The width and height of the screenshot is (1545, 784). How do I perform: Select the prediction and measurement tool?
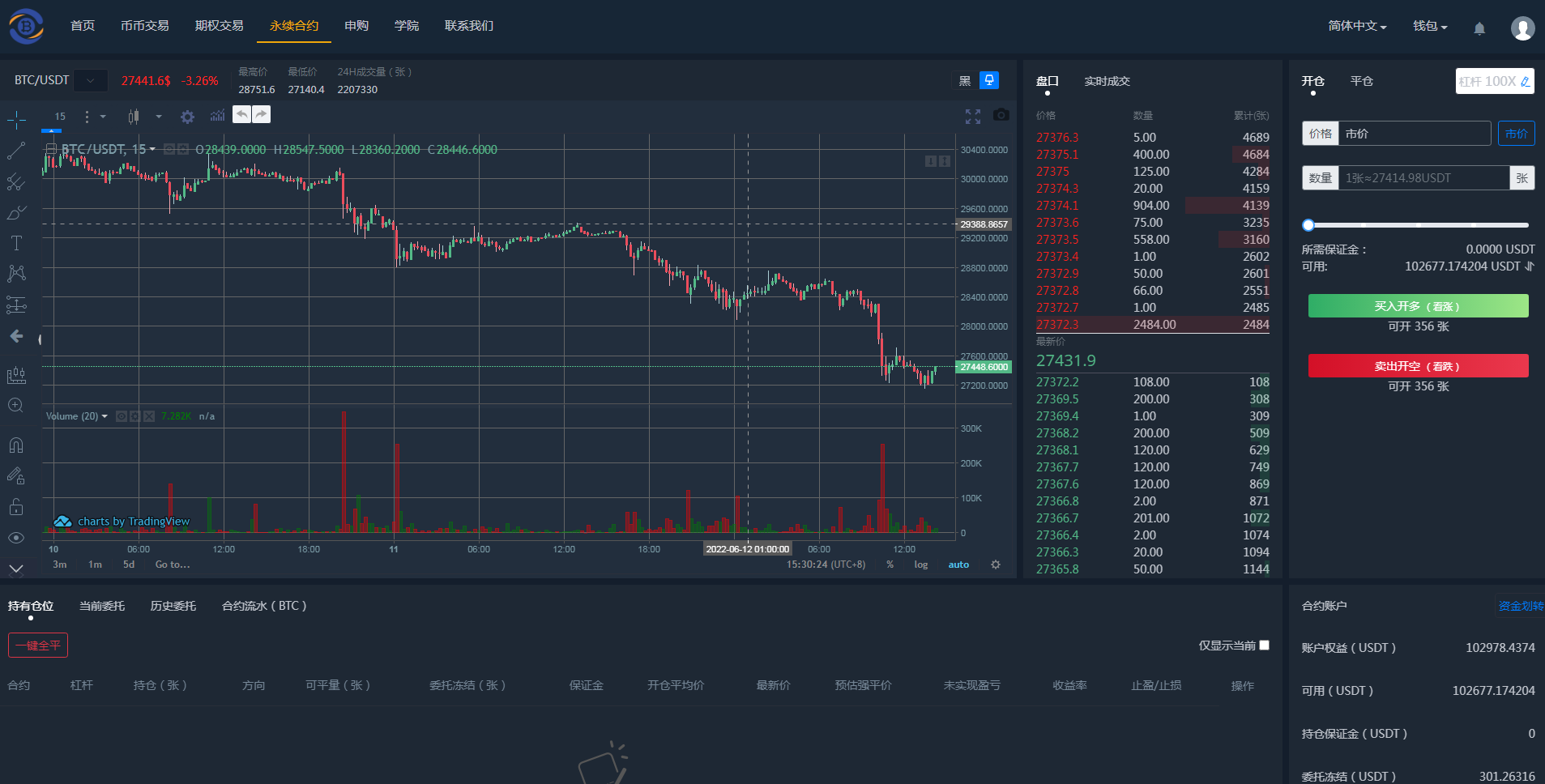16,305
